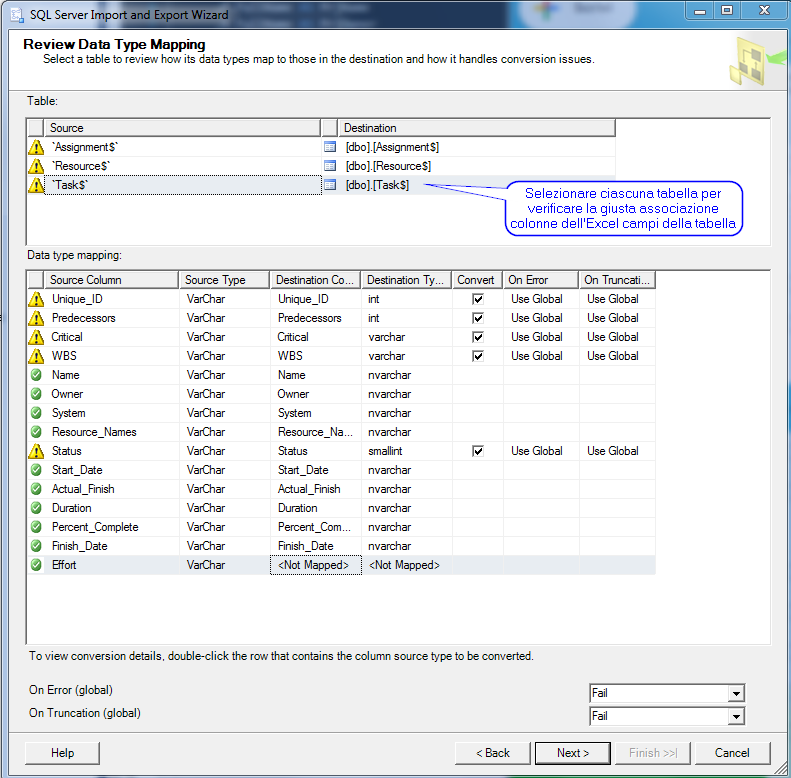Click the wizard title bar icon
791x778 pixels.
(16, 15)
